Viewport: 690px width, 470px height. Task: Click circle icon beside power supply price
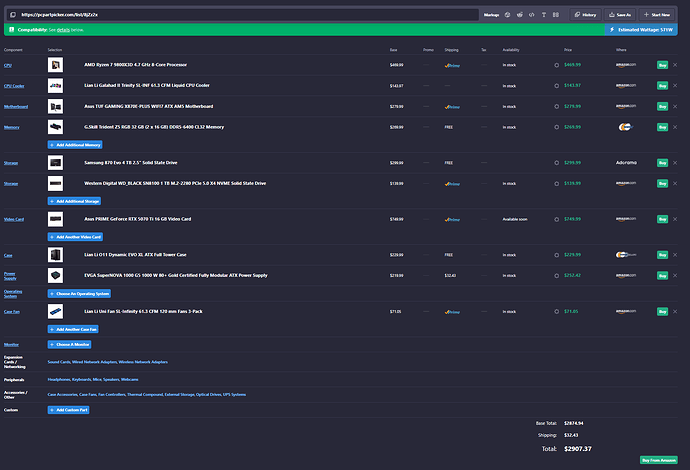[x=557, y=275]
